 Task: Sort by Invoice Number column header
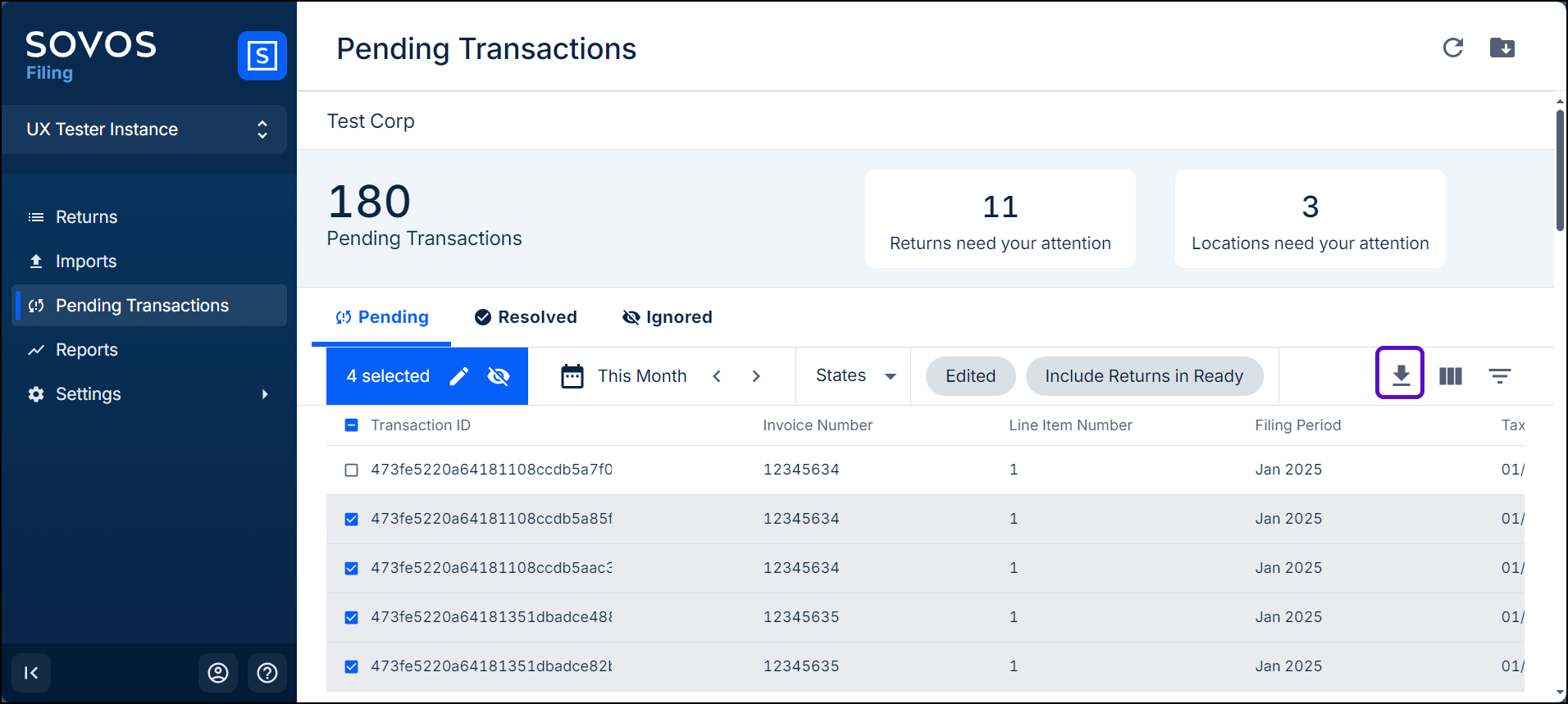pos(818,425)
